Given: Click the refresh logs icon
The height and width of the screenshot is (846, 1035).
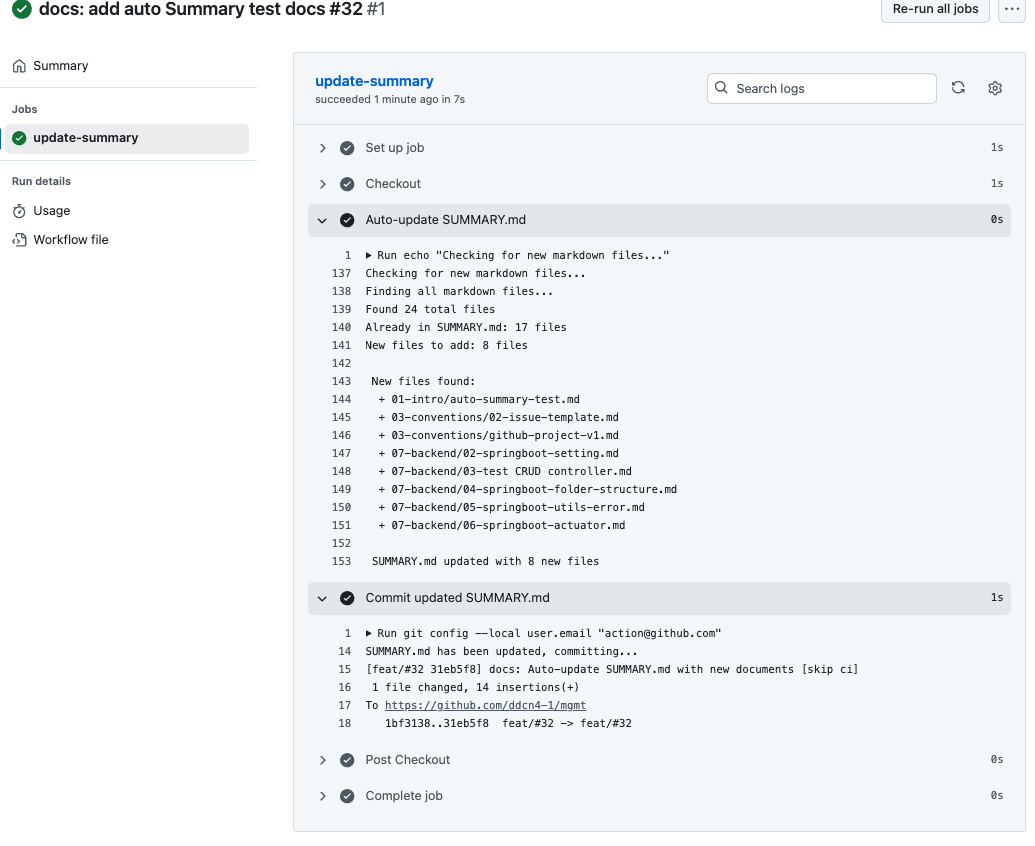Looking at the screenshot, I should point(958,88).
